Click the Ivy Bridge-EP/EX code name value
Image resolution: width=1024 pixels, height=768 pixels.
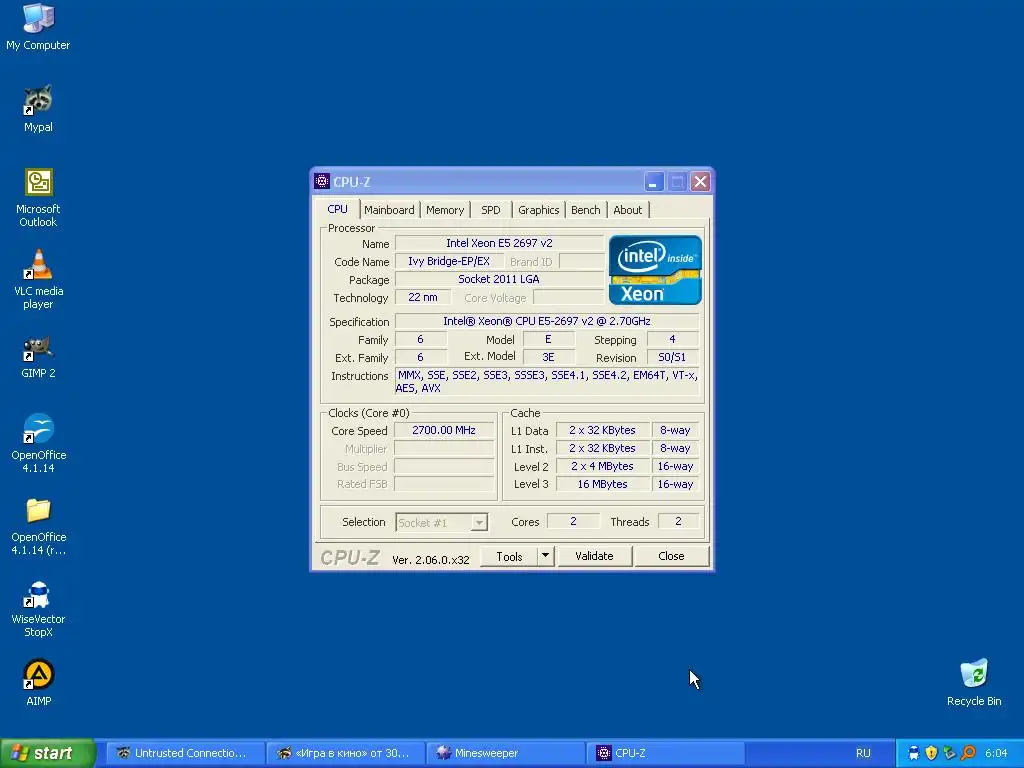tap(449, 261)
